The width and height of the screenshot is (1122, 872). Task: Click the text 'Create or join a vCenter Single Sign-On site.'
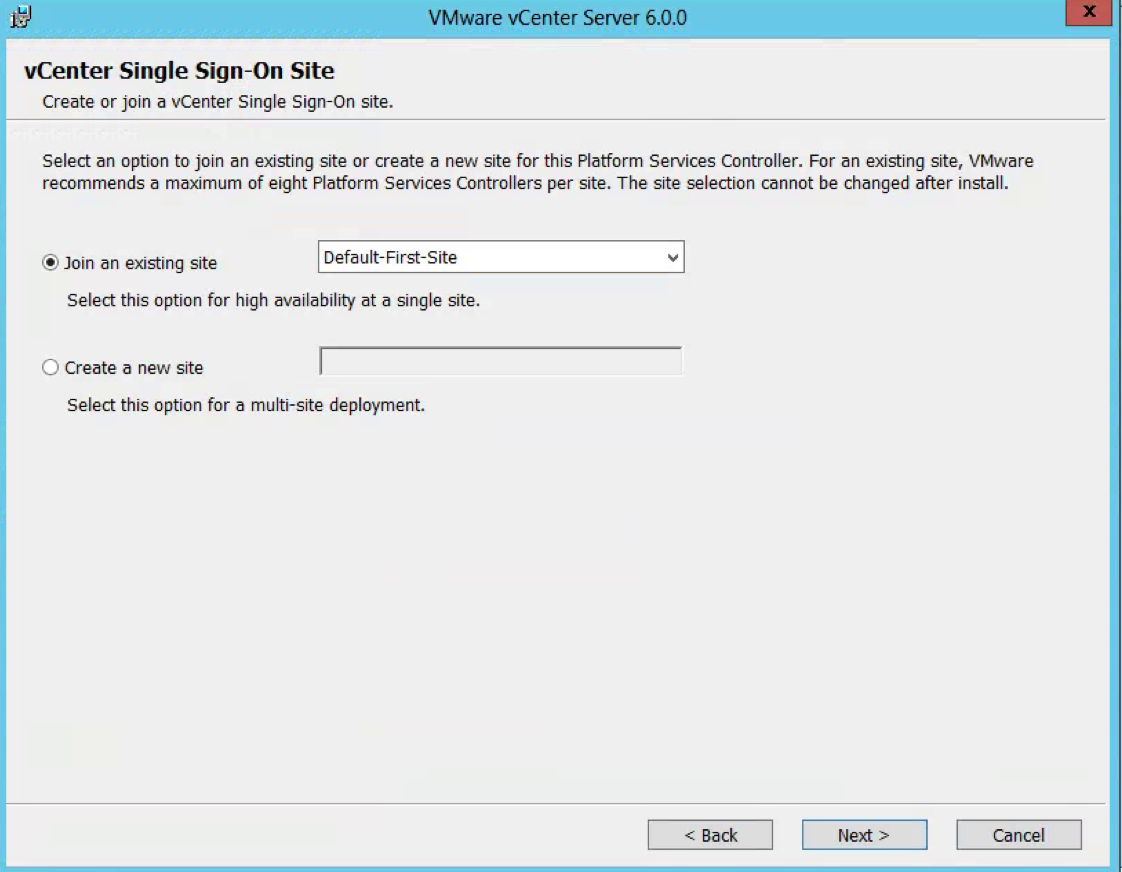[x=218, y=102]
